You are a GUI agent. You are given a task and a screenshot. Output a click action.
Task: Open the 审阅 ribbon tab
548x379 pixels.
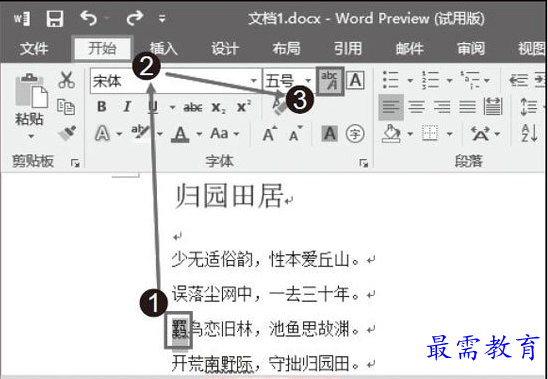coord(471,49)
